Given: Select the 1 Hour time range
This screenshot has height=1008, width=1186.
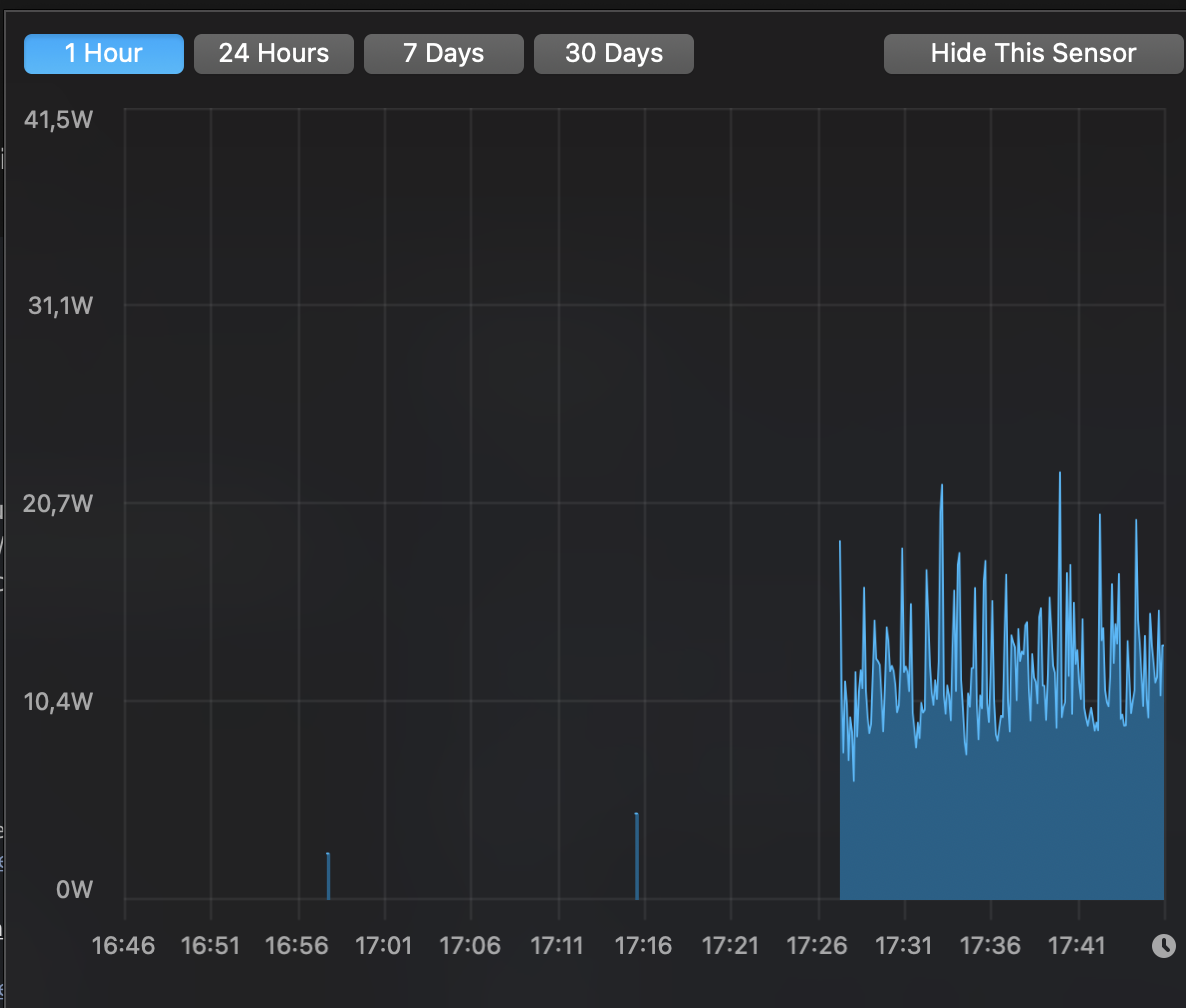Looking at the screenshot, I should (104, 54).
